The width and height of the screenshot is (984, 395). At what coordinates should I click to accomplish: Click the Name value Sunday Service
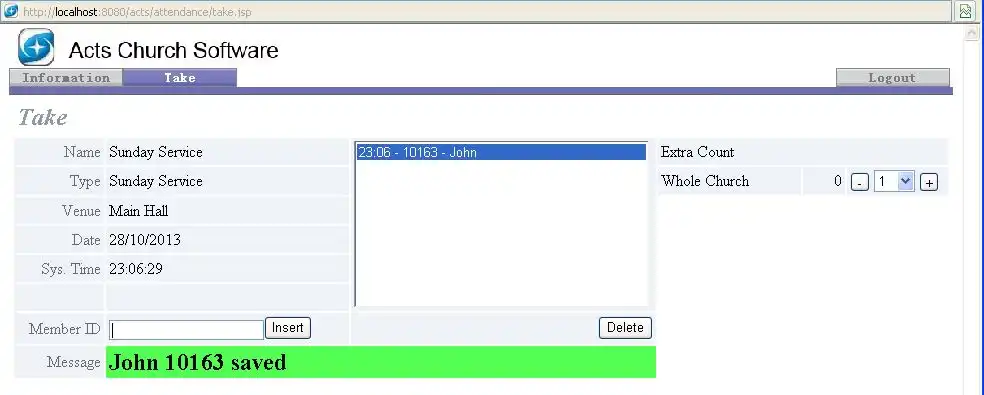pyautogui.click(x=156, y=152)
